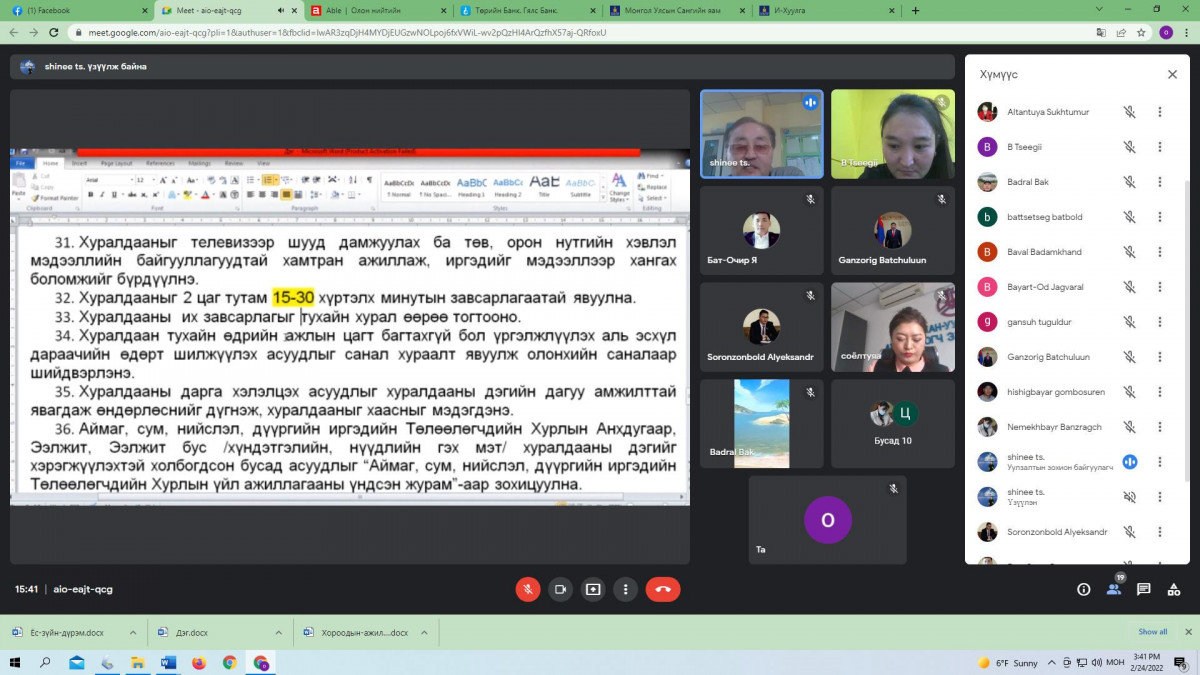1200x675 pixels.
Task: Close the participants side panel
Action: (1172, 75)
